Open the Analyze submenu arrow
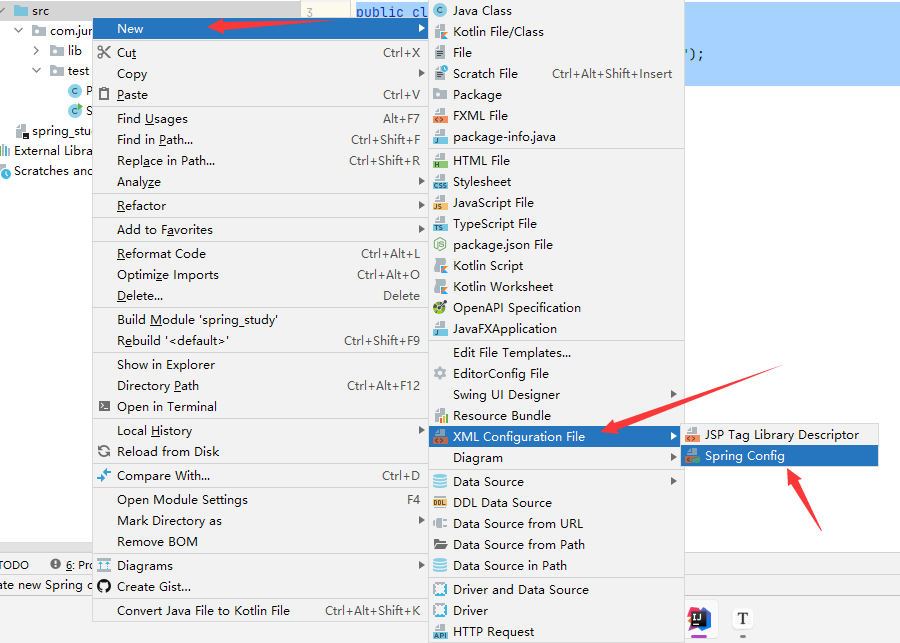900x643 pixels. [x=422, y=181]
